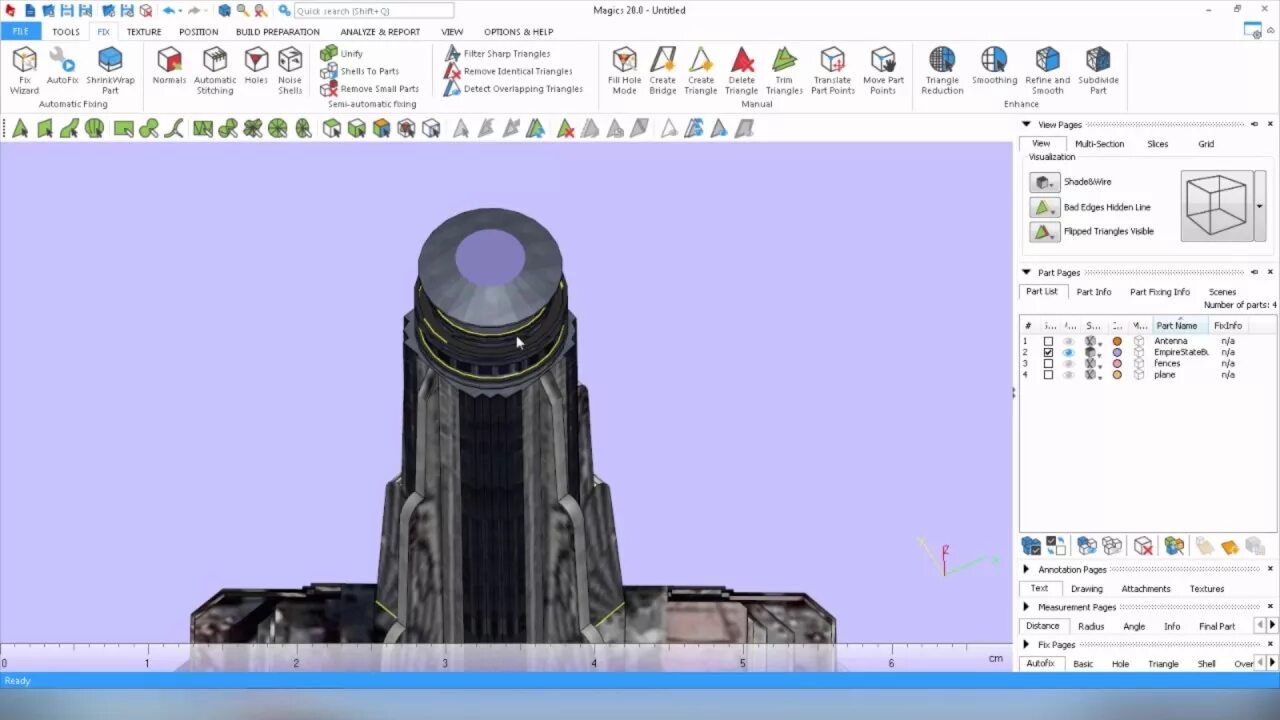Expand the Annotation Pages panel

tap(1025, 569)
